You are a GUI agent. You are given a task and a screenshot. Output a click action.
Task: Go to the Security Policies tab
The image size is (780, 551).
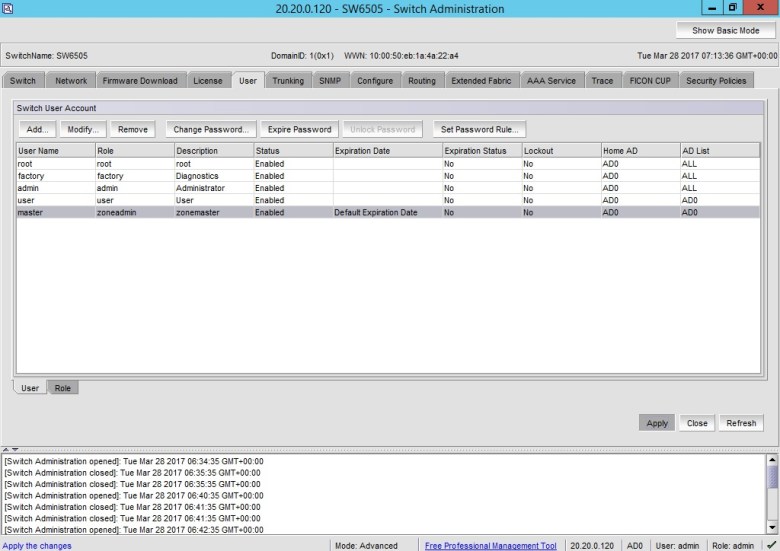click(x=716, y=80)
